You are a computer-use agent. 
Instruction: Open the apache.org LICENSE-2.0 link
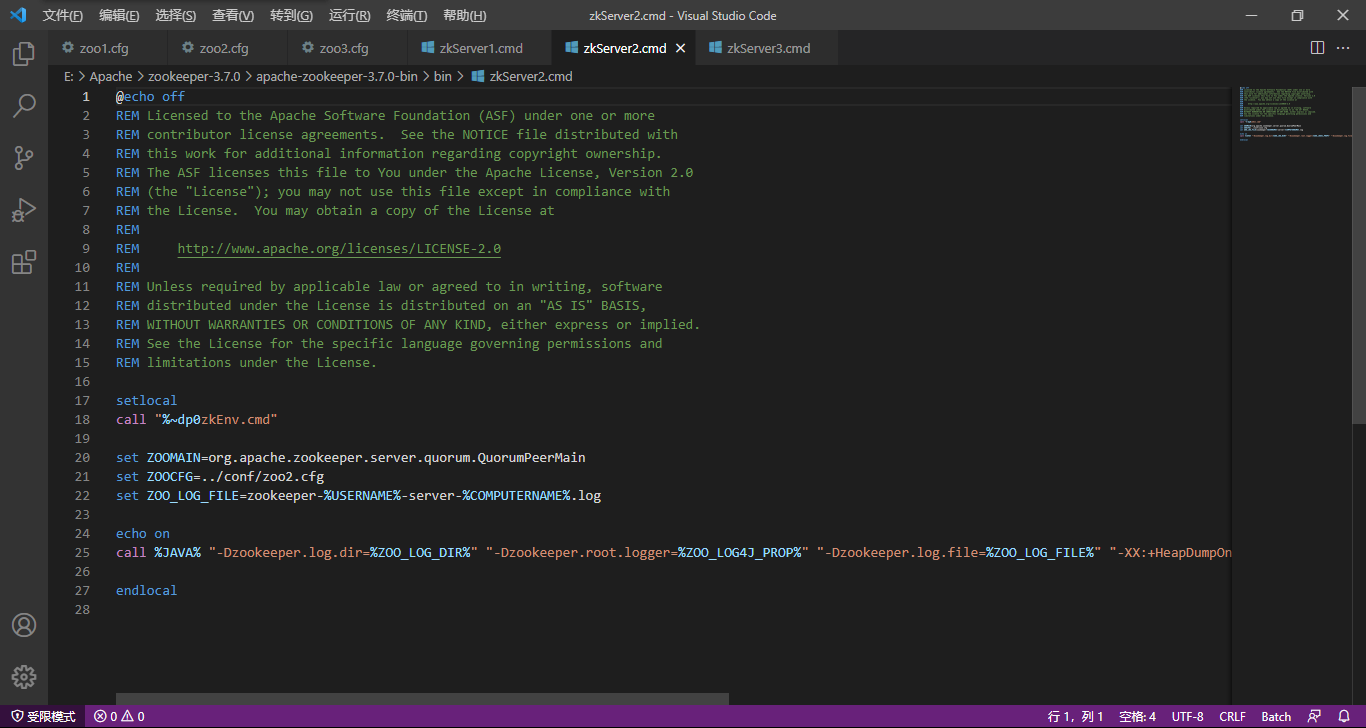click(x=339, y=249)
